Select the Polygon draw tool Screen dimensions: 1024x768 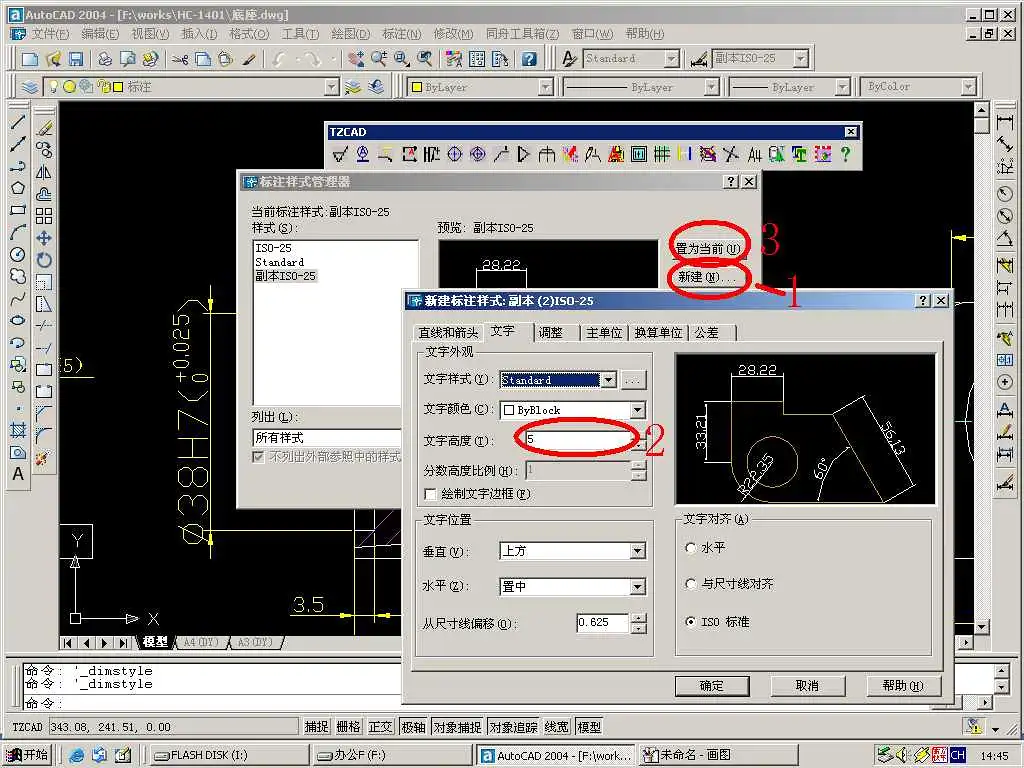pyautogui.click(x=18, y=188)
